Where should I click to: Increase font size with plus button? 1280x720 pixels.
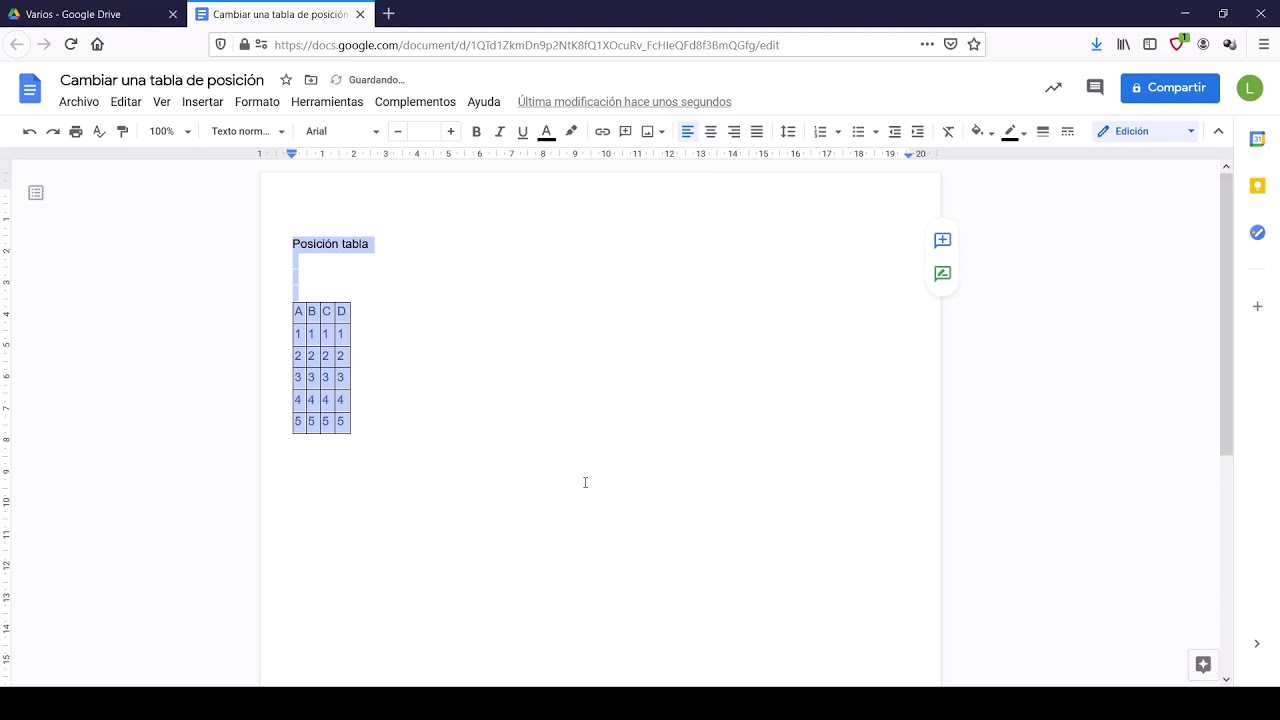[x=451, y=132]
